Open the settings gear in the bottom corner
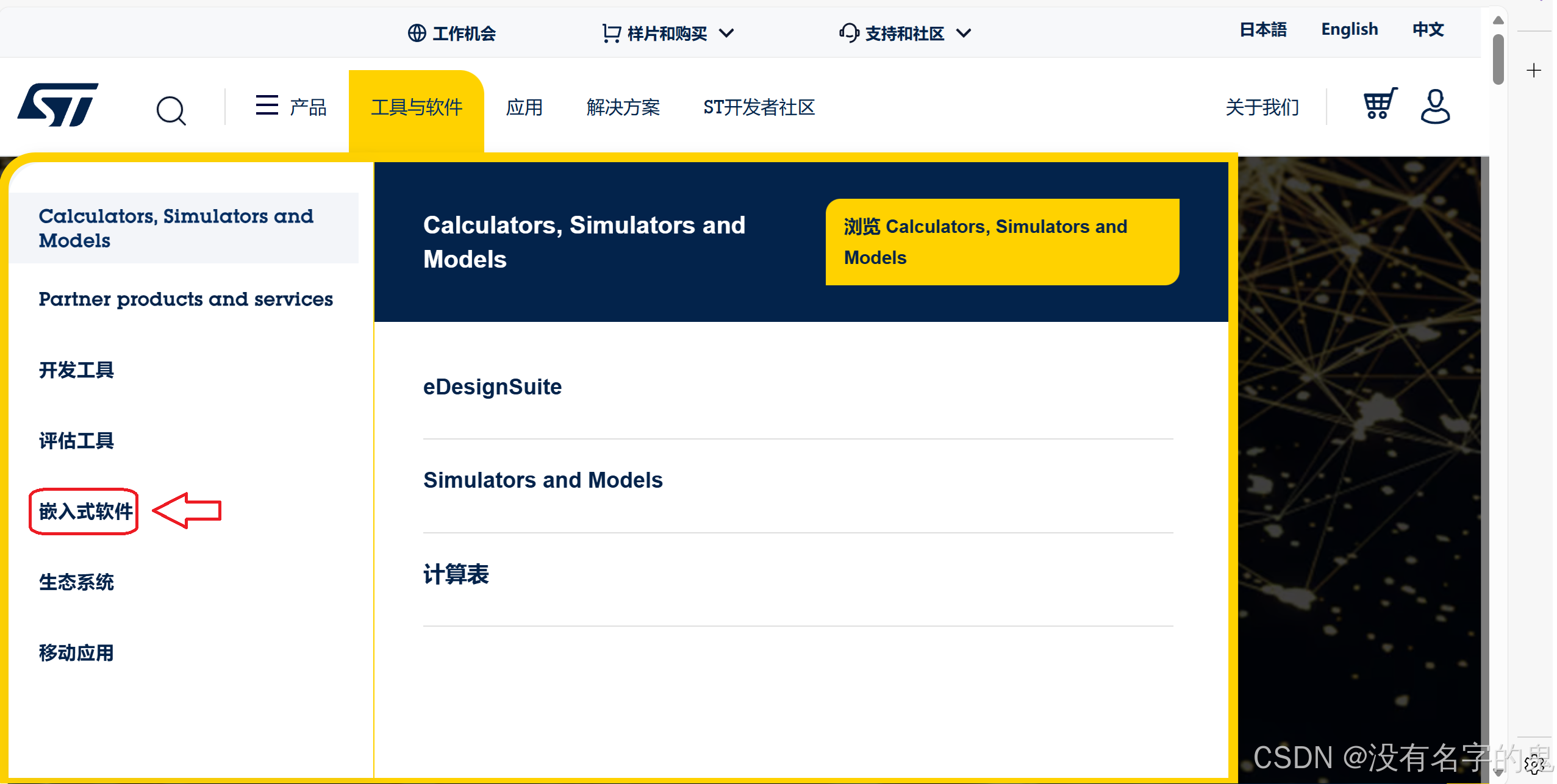Viewport: 1557px width, 784px height. (1534, 764)
